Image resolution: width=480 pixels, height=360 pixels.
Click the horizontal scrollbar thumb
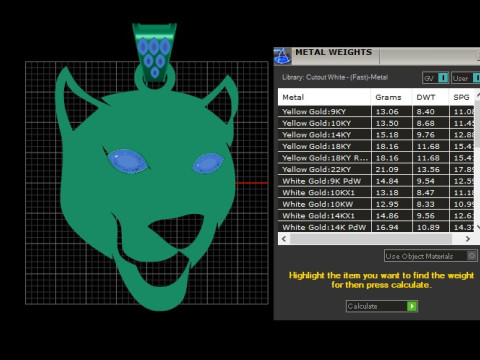[x=371, y=239]
